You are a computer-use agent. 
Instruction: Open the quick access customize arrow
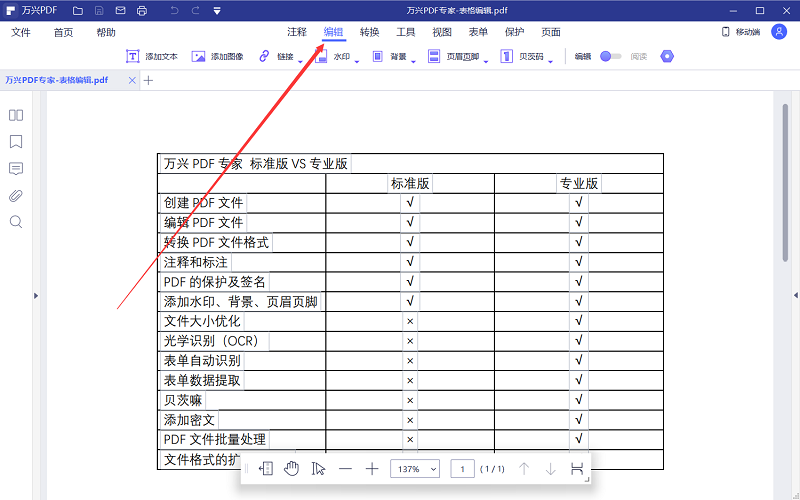(x=217, y=11)
